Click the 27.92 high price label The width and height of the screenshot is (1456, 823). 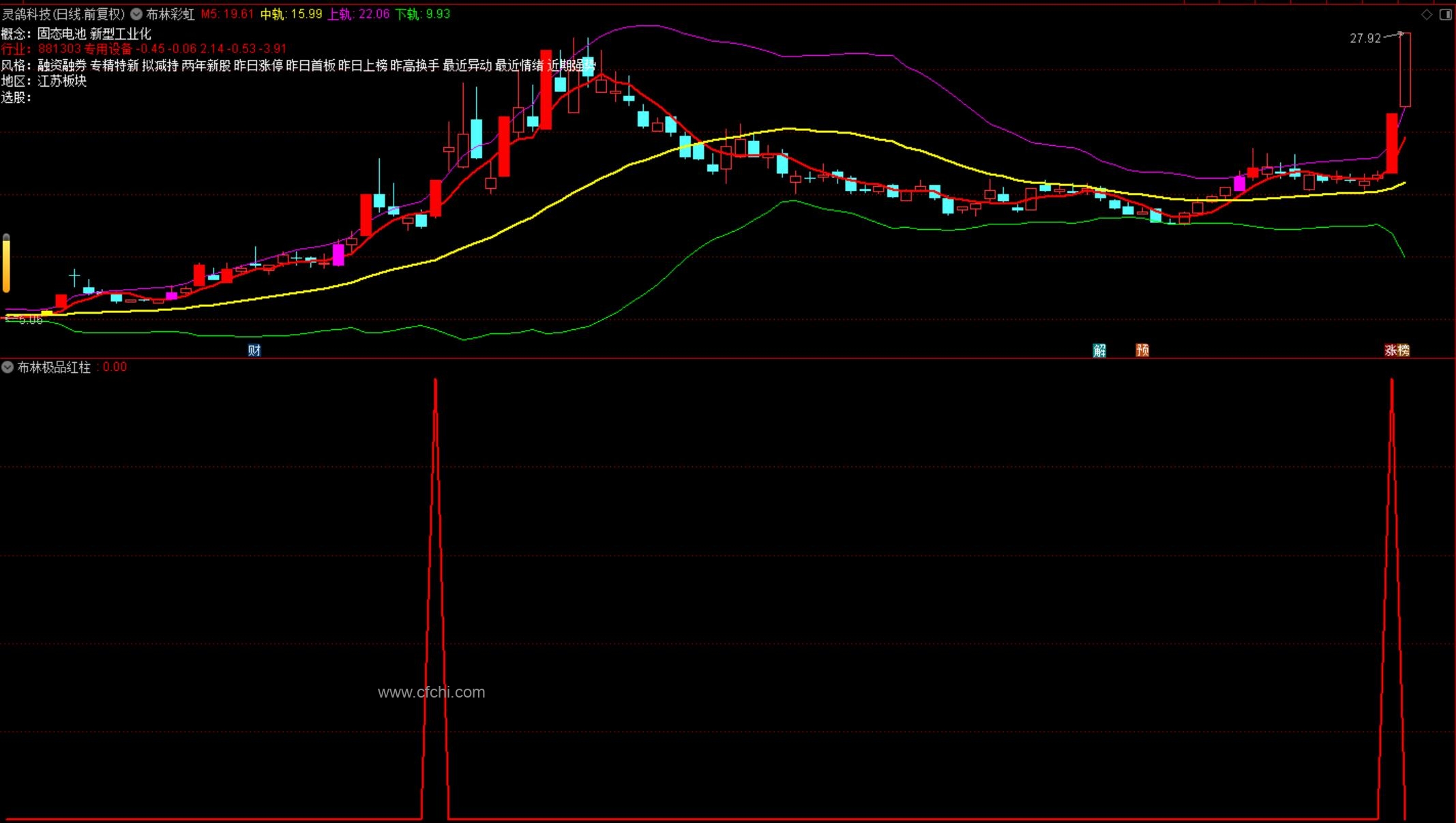coord(1365,39)
